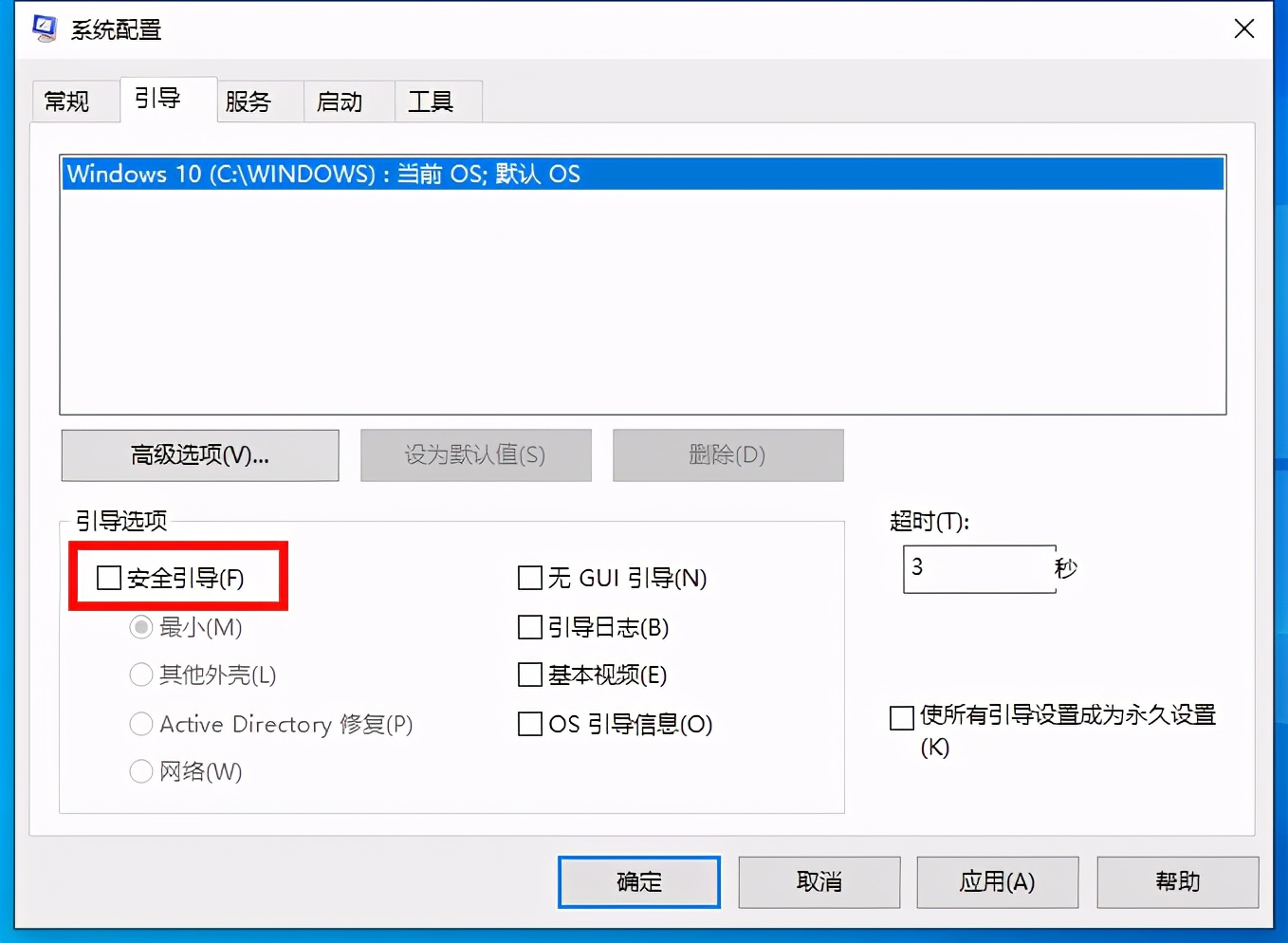1288x943 pixels.
Task: Click the 超时(T) seconds input field
Action: click(977, 568)
